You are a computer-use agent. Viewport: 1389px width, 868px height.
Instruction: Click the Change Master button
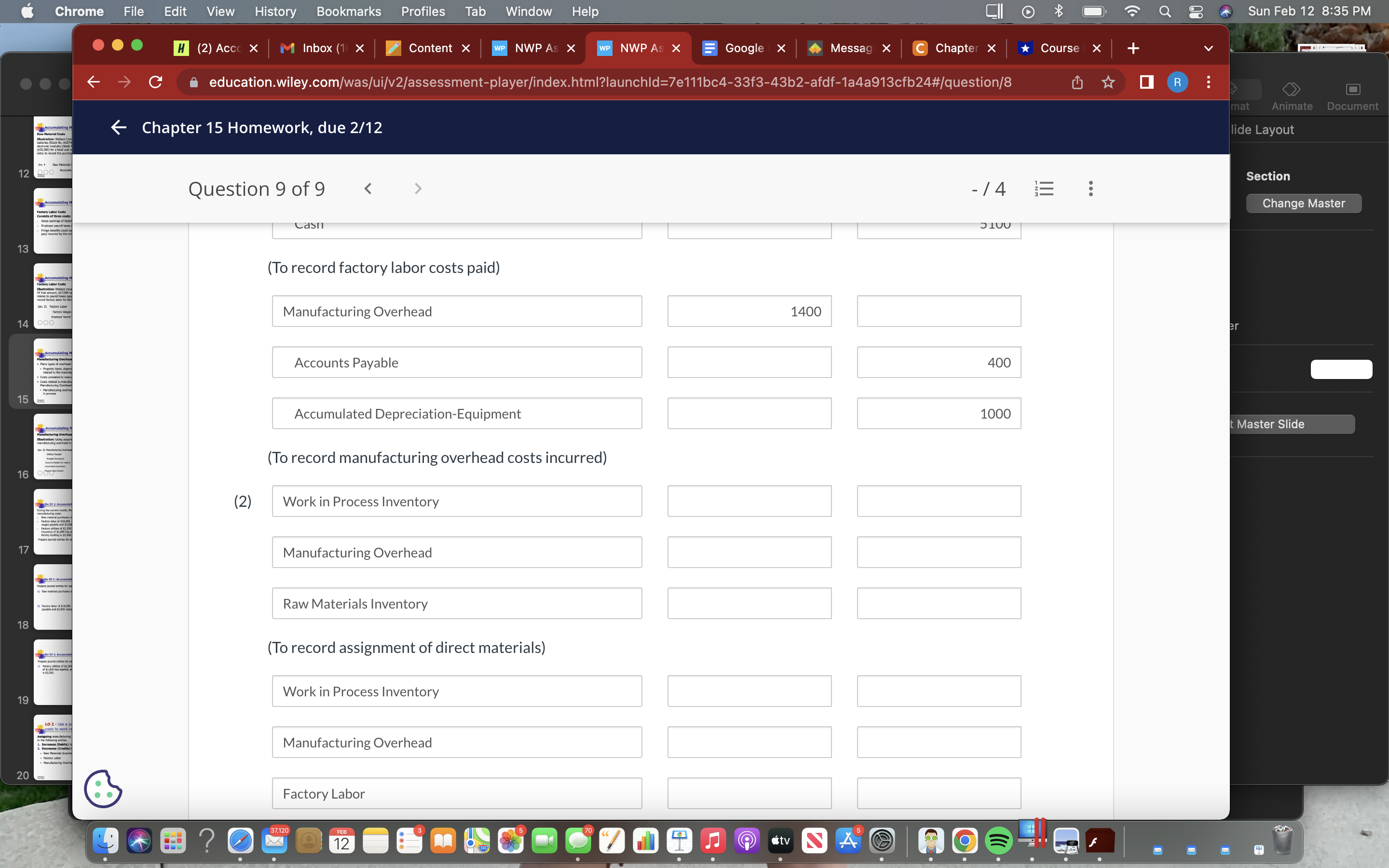pyautogui.click(x=1304, y=203)
